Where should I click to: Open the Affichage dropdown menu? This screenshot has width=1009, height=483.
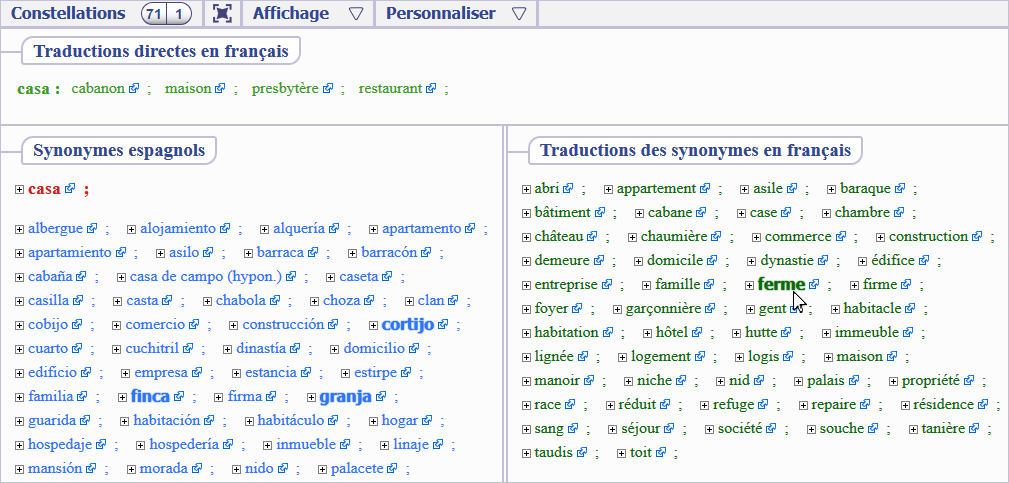[307, 13]
